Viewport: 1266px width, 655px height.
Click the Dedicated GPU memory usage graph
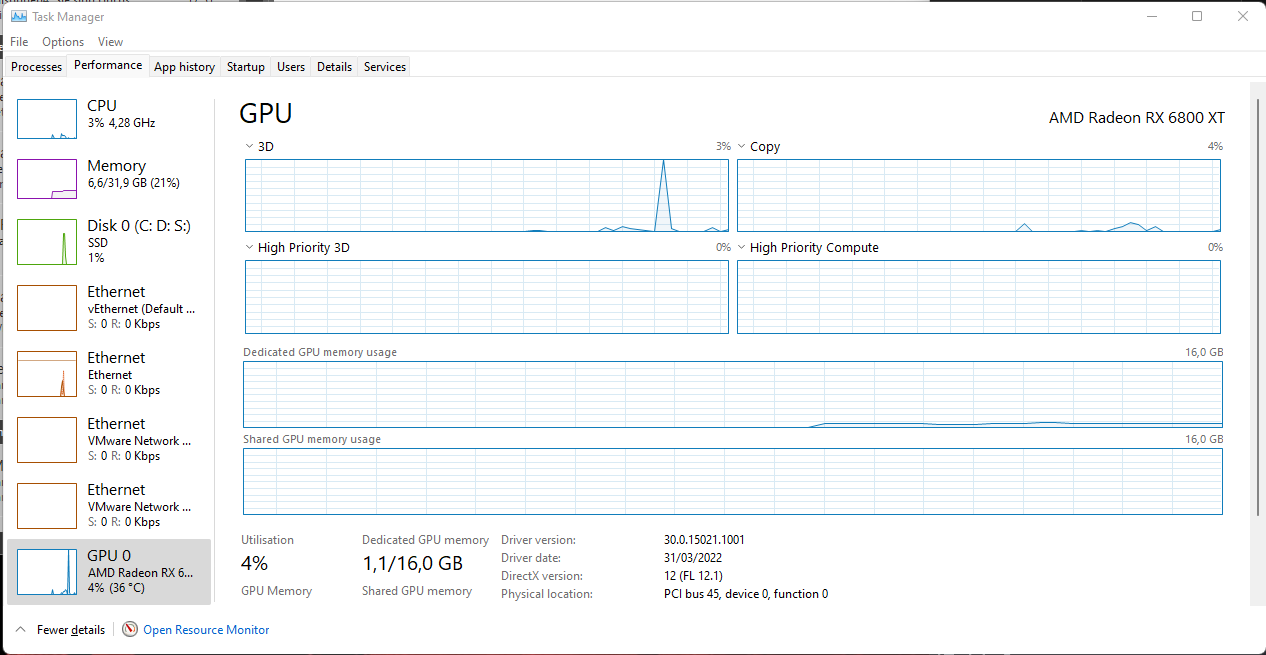click(733, 394)
